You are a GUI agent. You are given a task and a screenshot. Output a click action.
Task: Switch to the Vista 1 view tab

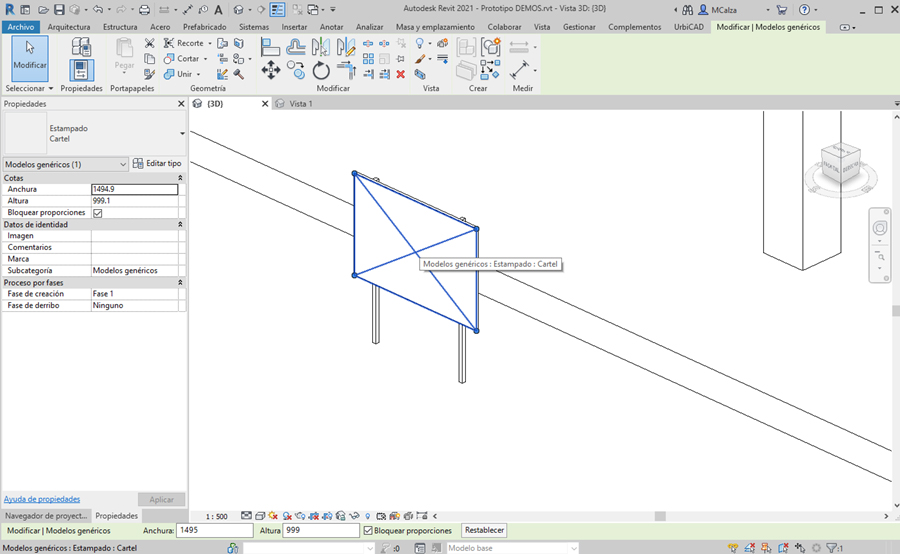tap(300, 104)
